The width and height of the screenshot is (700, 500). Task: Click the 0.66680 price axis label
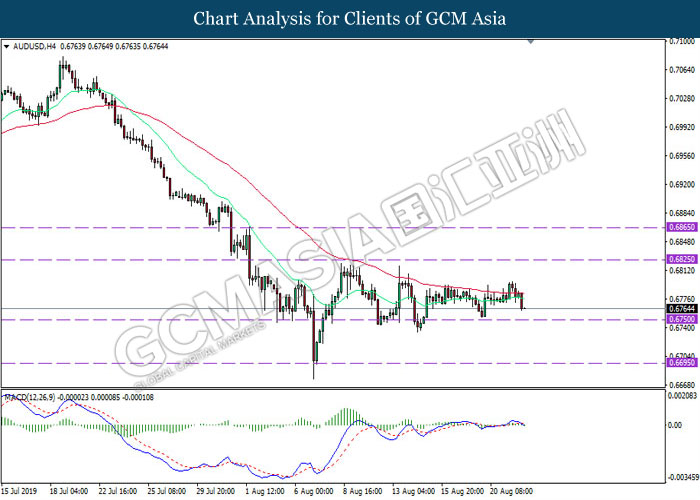click(x=683, y=385)
